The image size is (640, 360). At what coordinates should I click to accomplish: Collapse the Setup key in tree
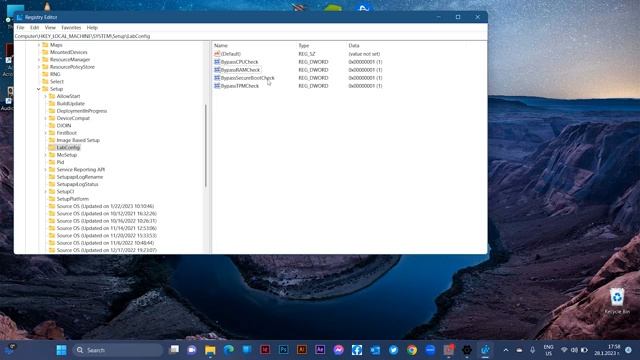point(39,89)
